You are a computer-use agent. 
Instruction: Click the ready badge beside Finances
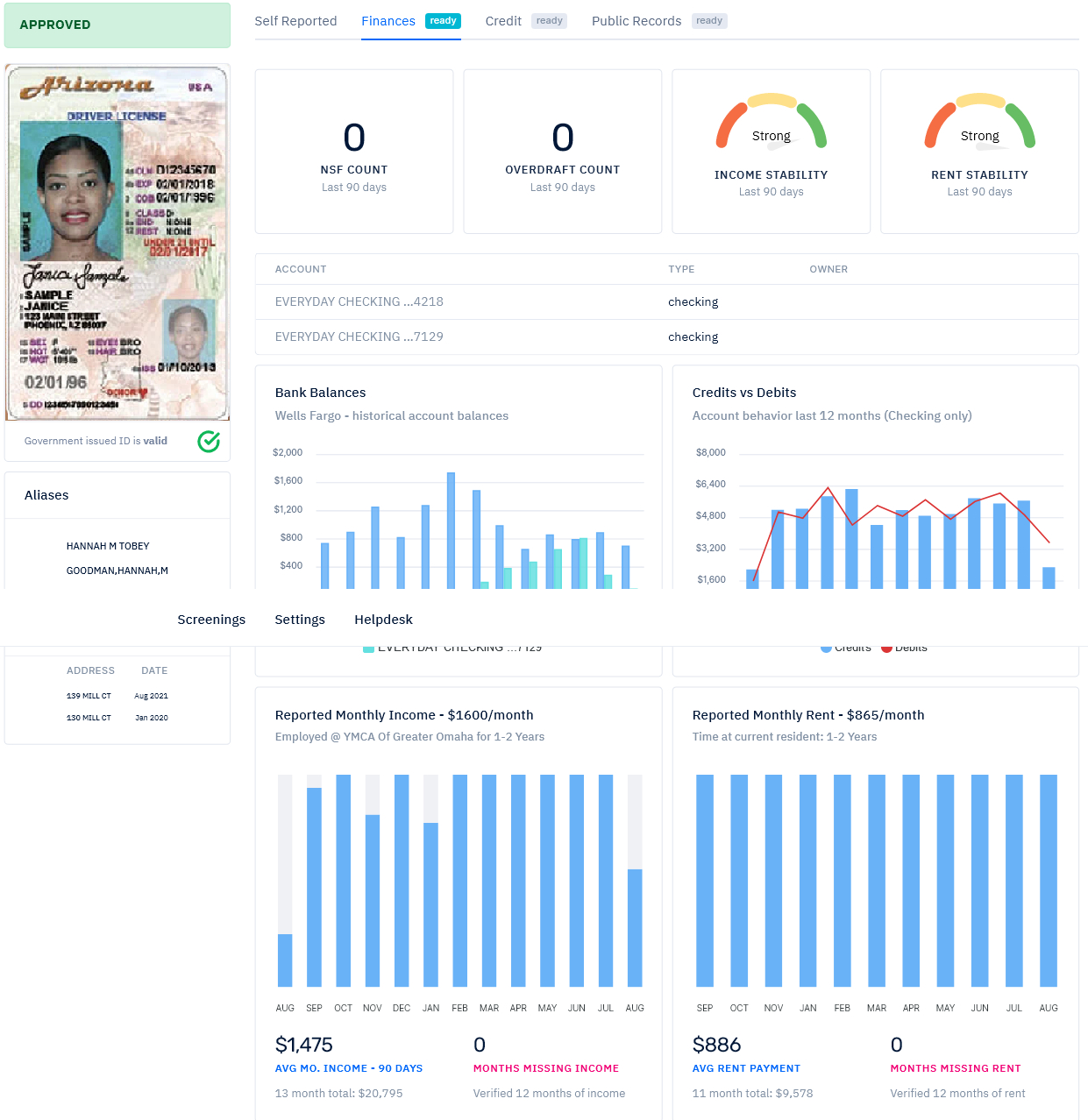[443, 21]
